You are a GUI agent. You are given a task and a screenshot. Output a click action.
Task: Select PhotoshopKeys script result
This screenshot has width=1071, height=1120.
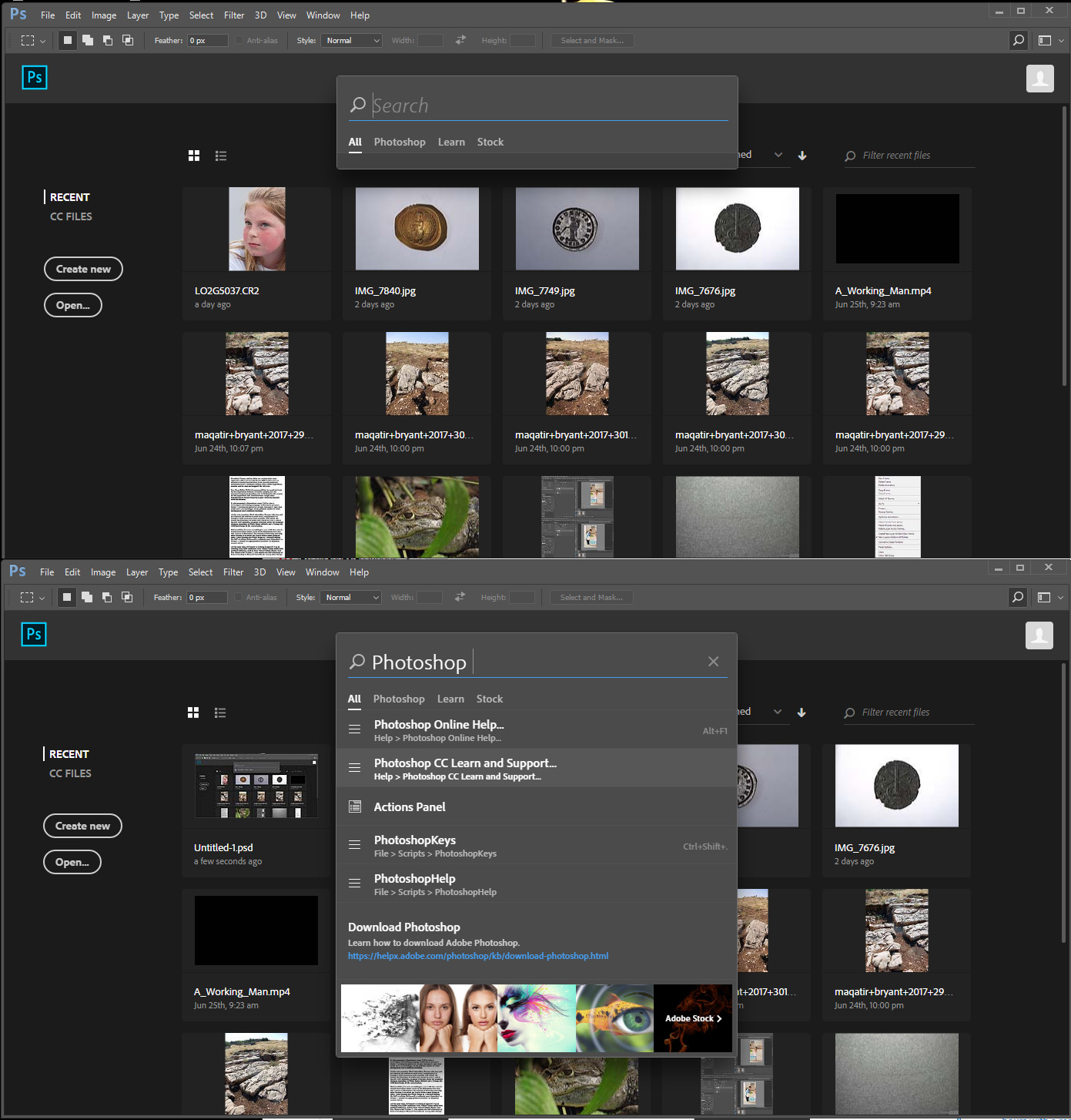pos(537,846)
